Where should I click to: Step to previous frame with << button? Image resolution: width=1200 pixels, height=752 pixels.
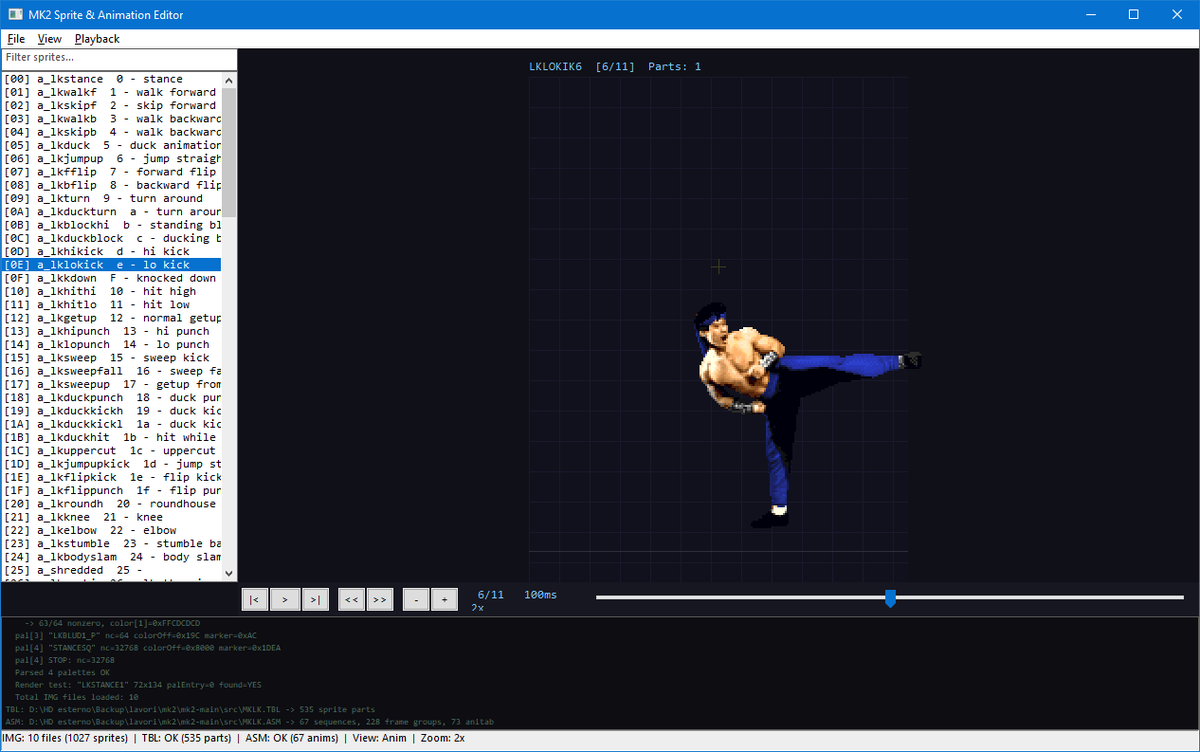pyautogui.click(x=352, y=599)
